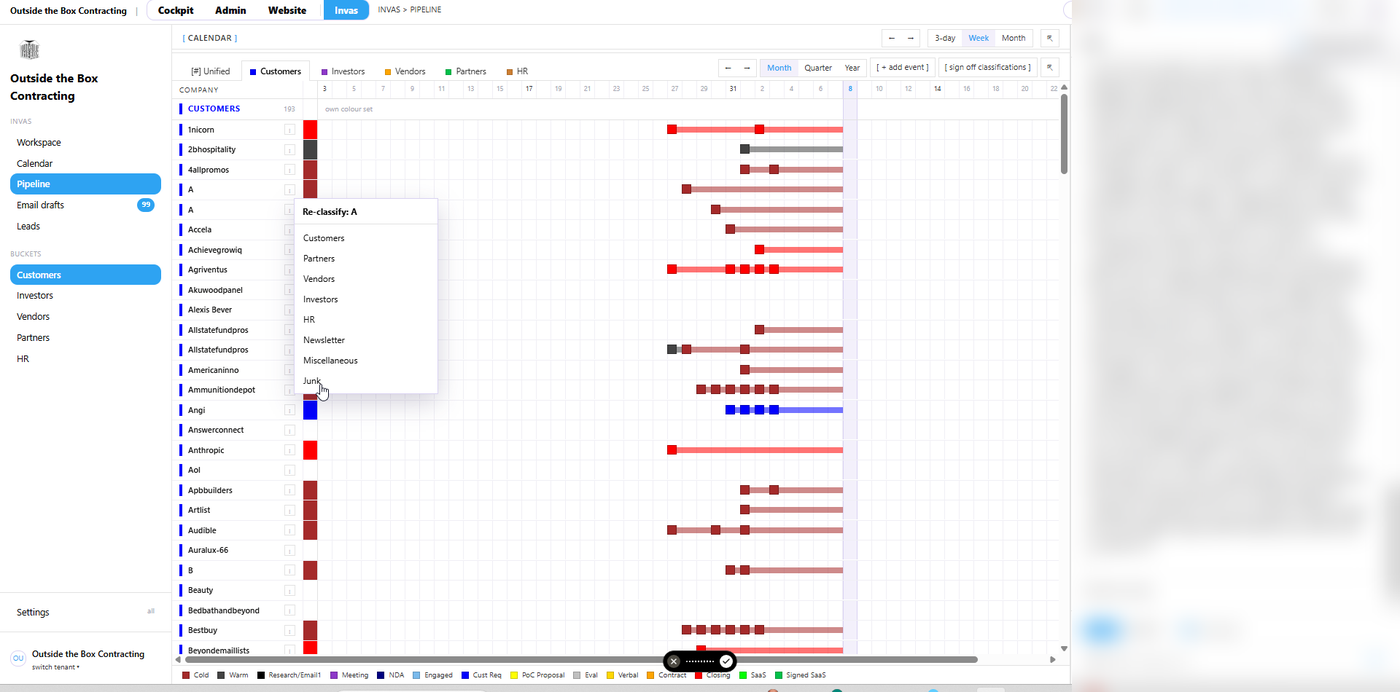Open the row menu icon for 2bhospitality
This screenshot has width=1400, height=692.
(289, 150)
